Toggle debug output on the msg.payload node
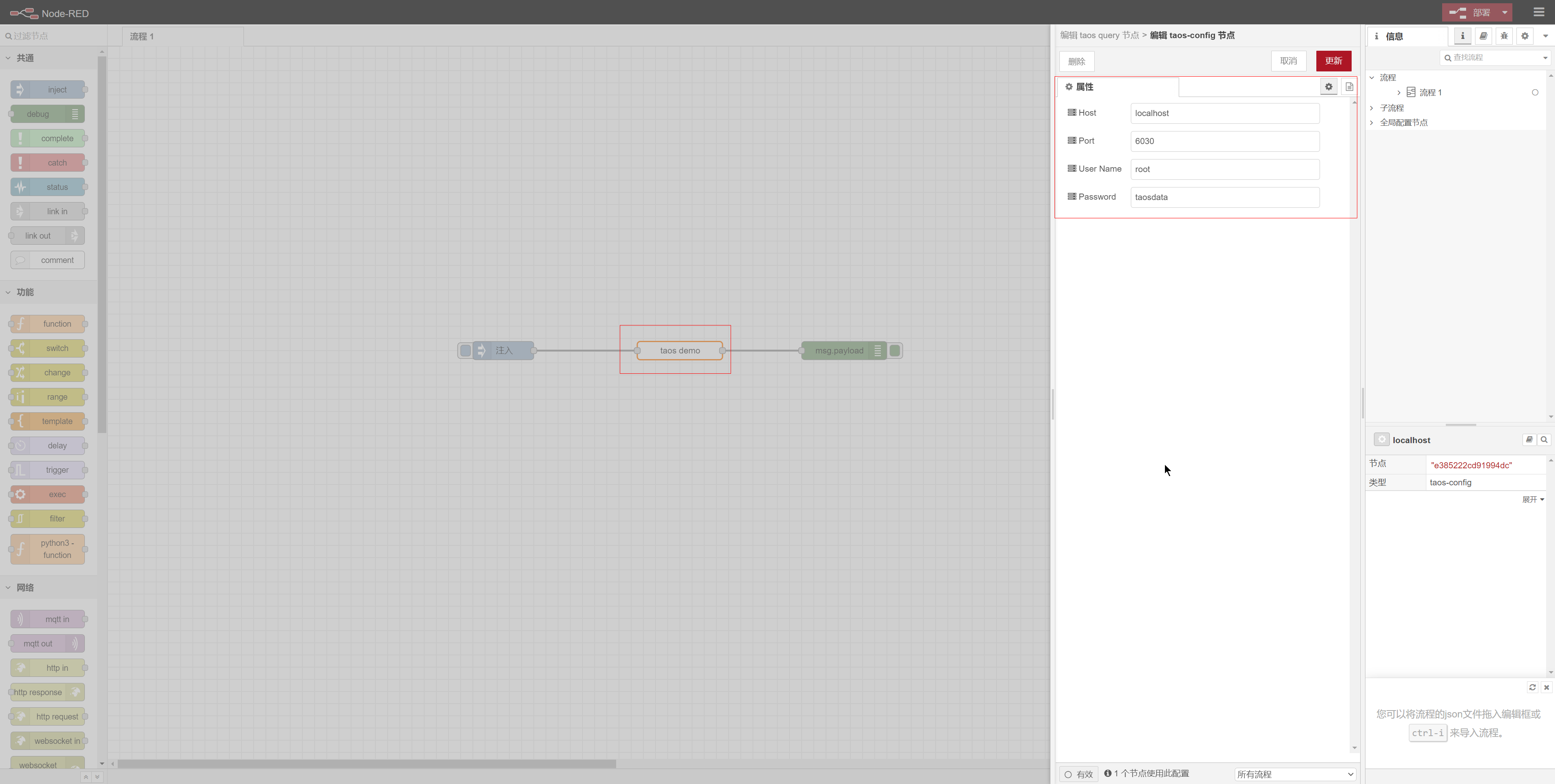 point(895,350)
